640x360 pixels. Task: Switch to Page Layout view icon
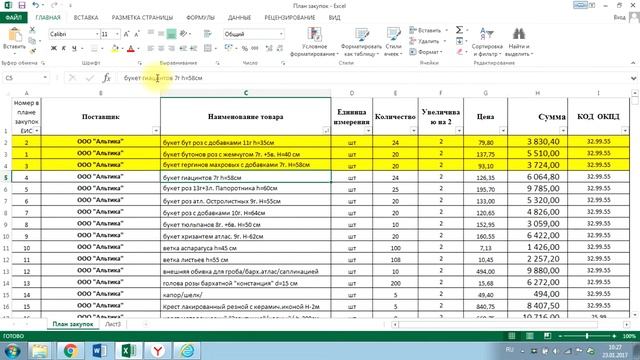(529, 336)
